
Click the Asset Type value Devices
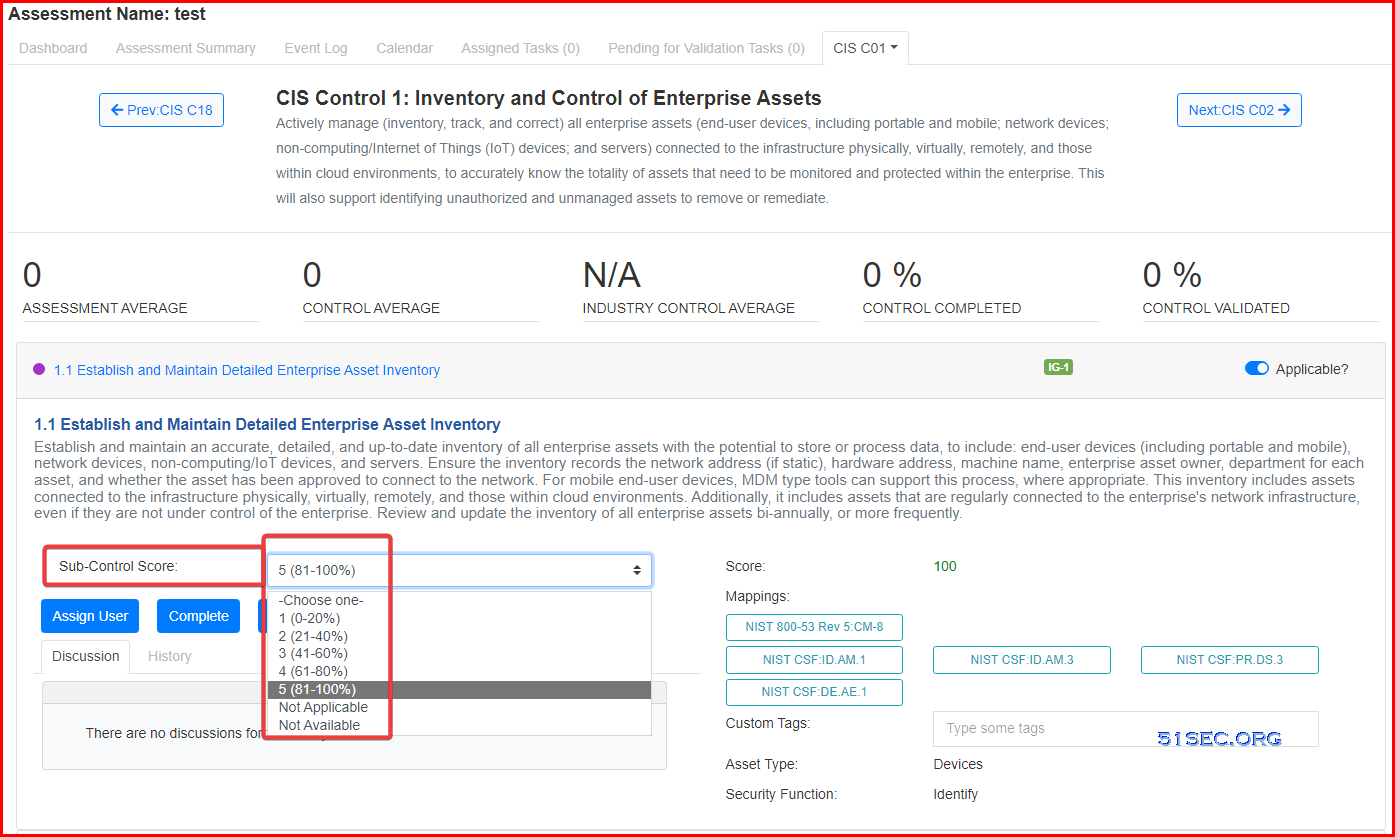[x=958, y=764]
